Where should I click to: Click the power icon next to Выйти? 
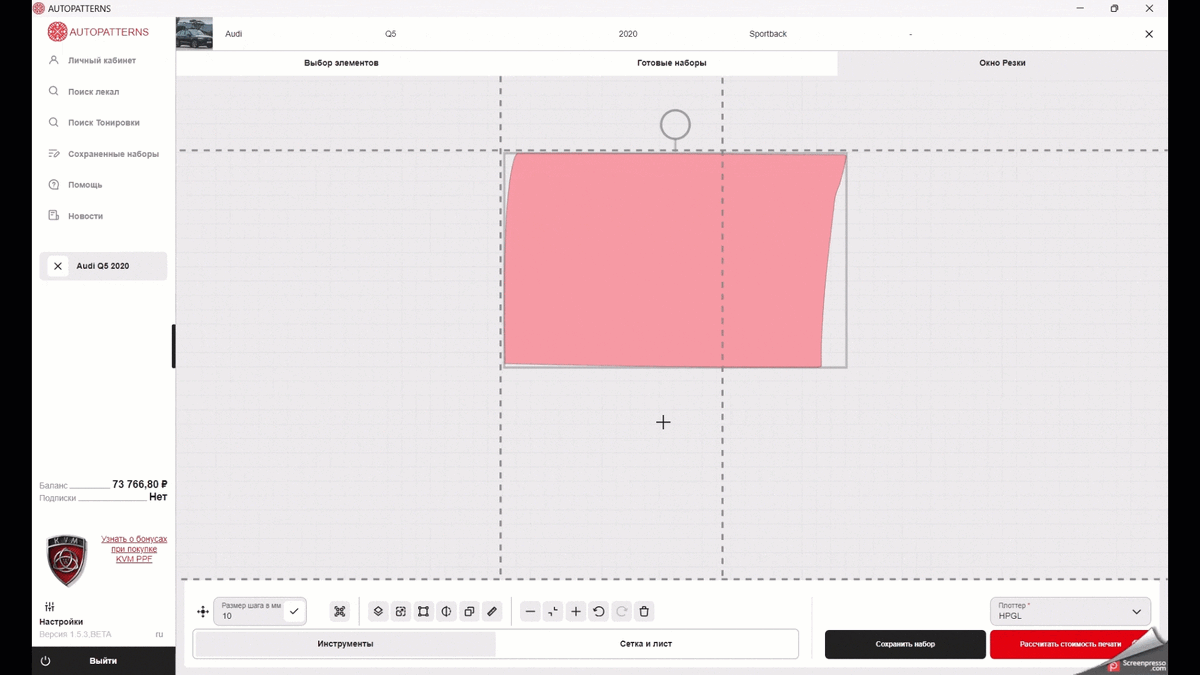tap(46, 661)
